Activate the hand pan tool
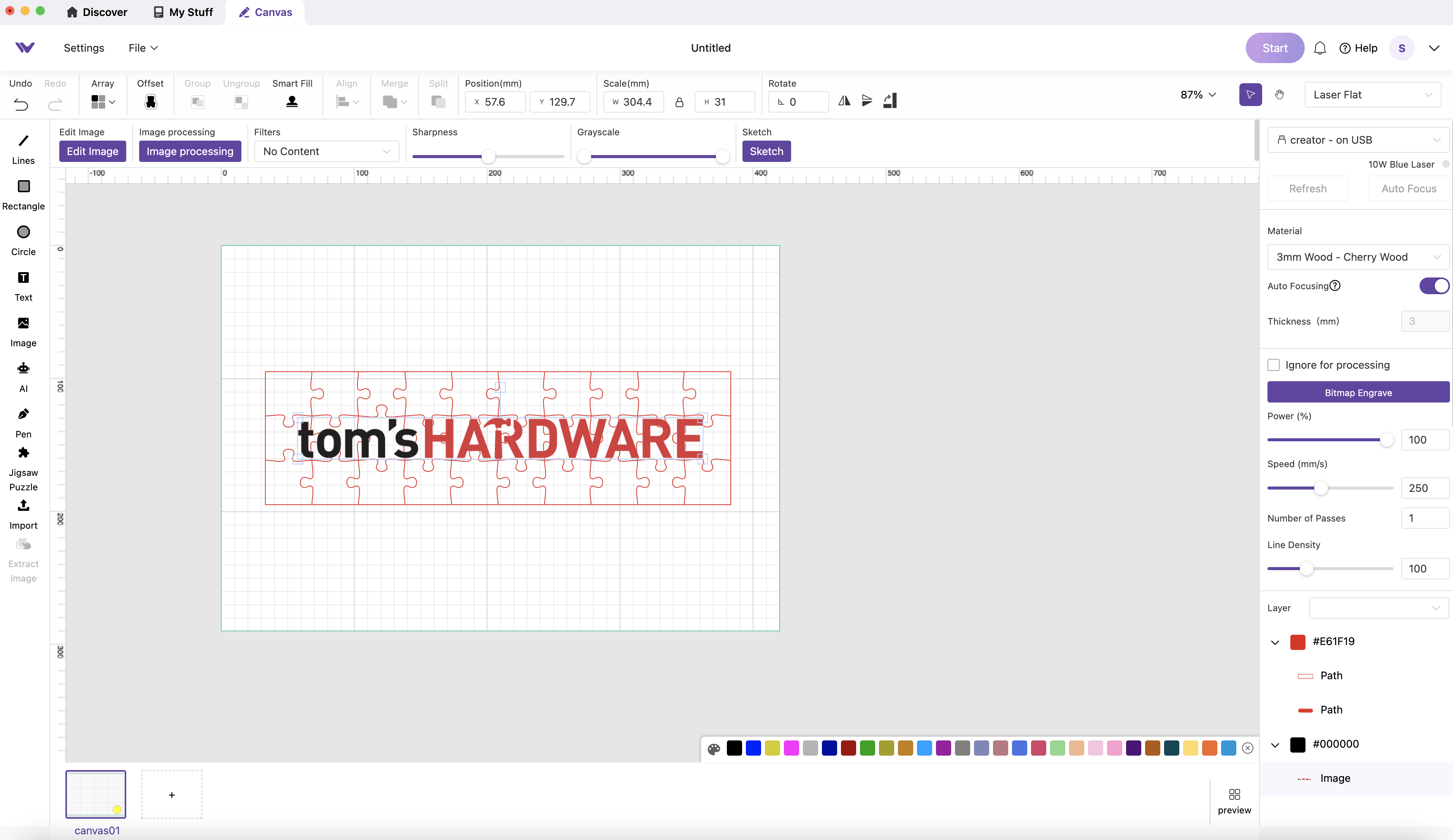 coord(1279,95)
